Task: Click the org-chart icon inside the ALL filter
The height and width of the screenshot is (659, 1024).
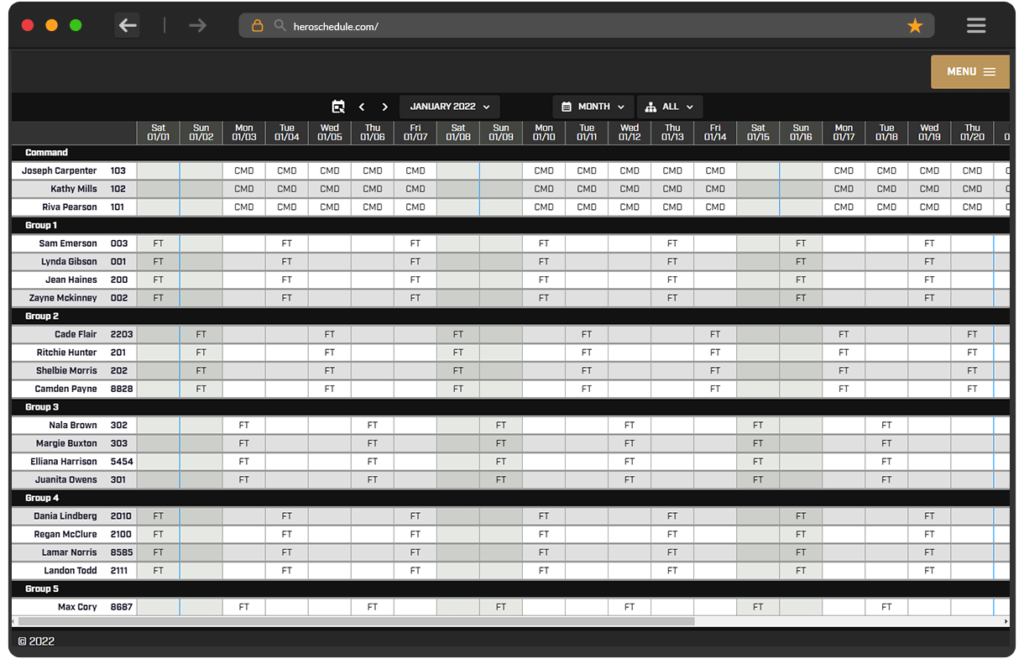Action: point(652,106)
